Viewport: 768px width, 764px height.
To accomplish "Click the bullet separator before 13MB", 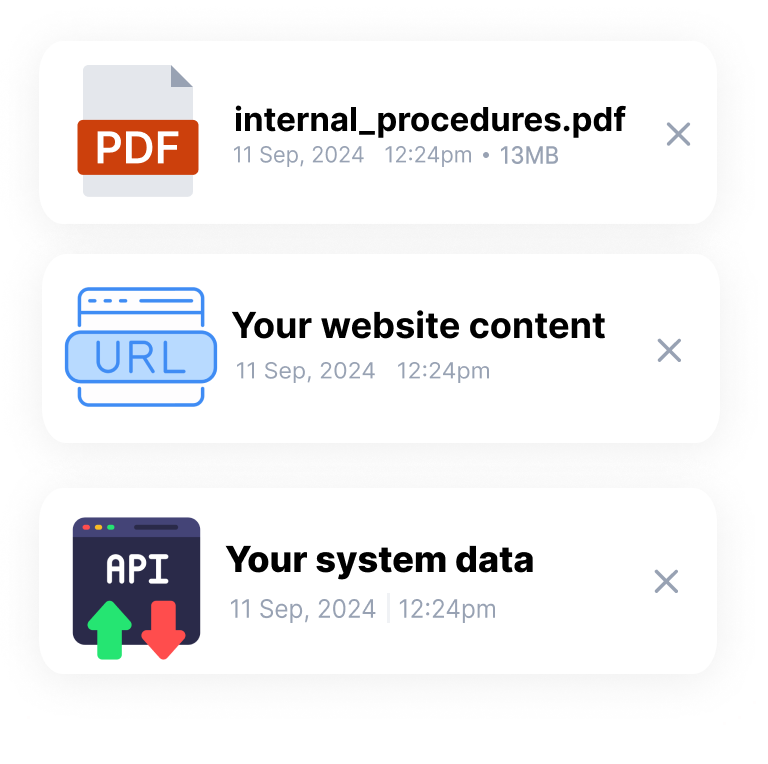I will [x=486, y=156].
